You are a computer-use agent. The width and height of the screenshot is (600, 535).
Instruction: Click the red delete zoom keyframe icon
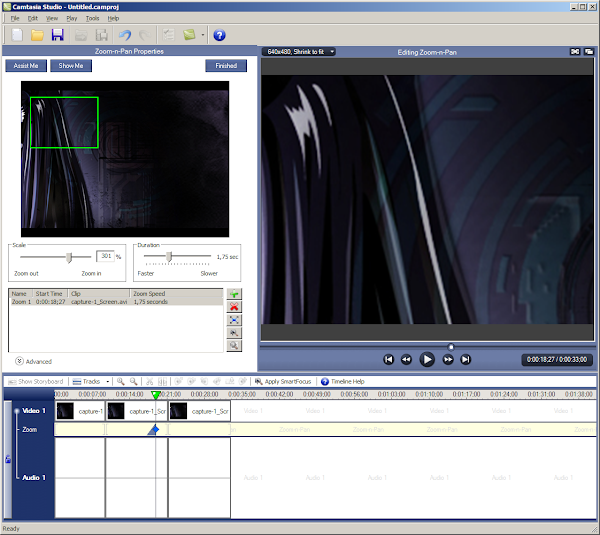233,308
